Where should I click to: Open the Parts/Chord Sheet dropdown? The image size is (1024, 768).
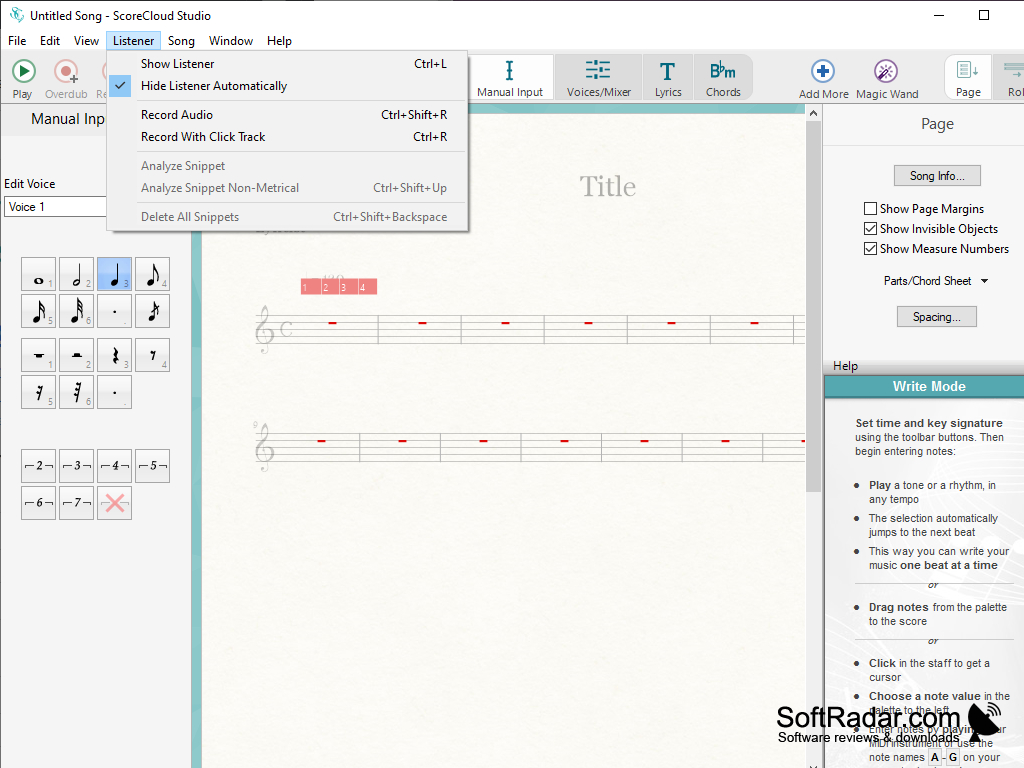[x=936, y=281]
